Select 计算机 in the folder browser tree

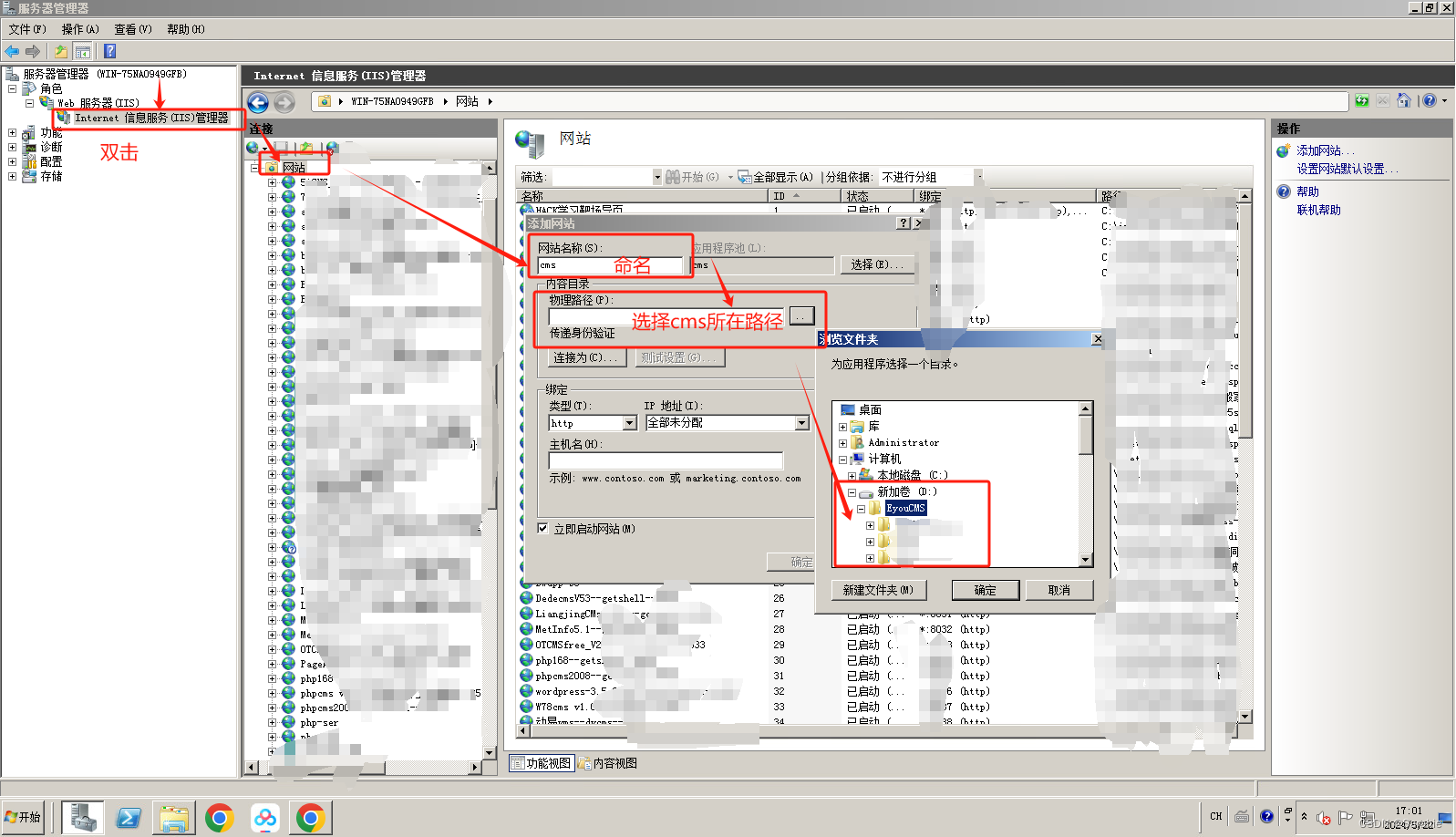(x=883, y=459)
